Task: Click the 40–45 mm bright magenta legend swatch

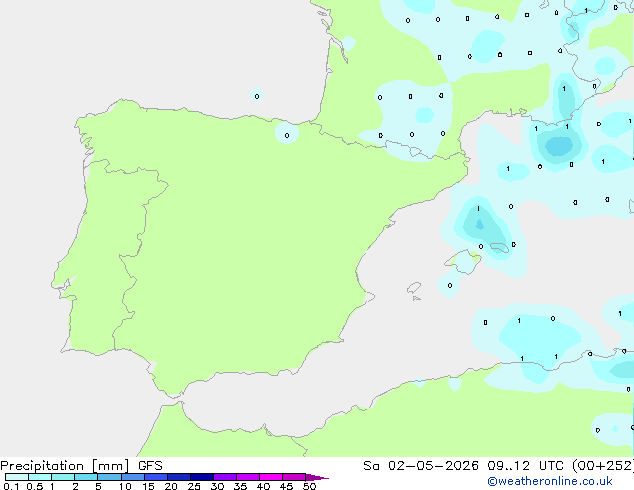Action: [271, 477]
